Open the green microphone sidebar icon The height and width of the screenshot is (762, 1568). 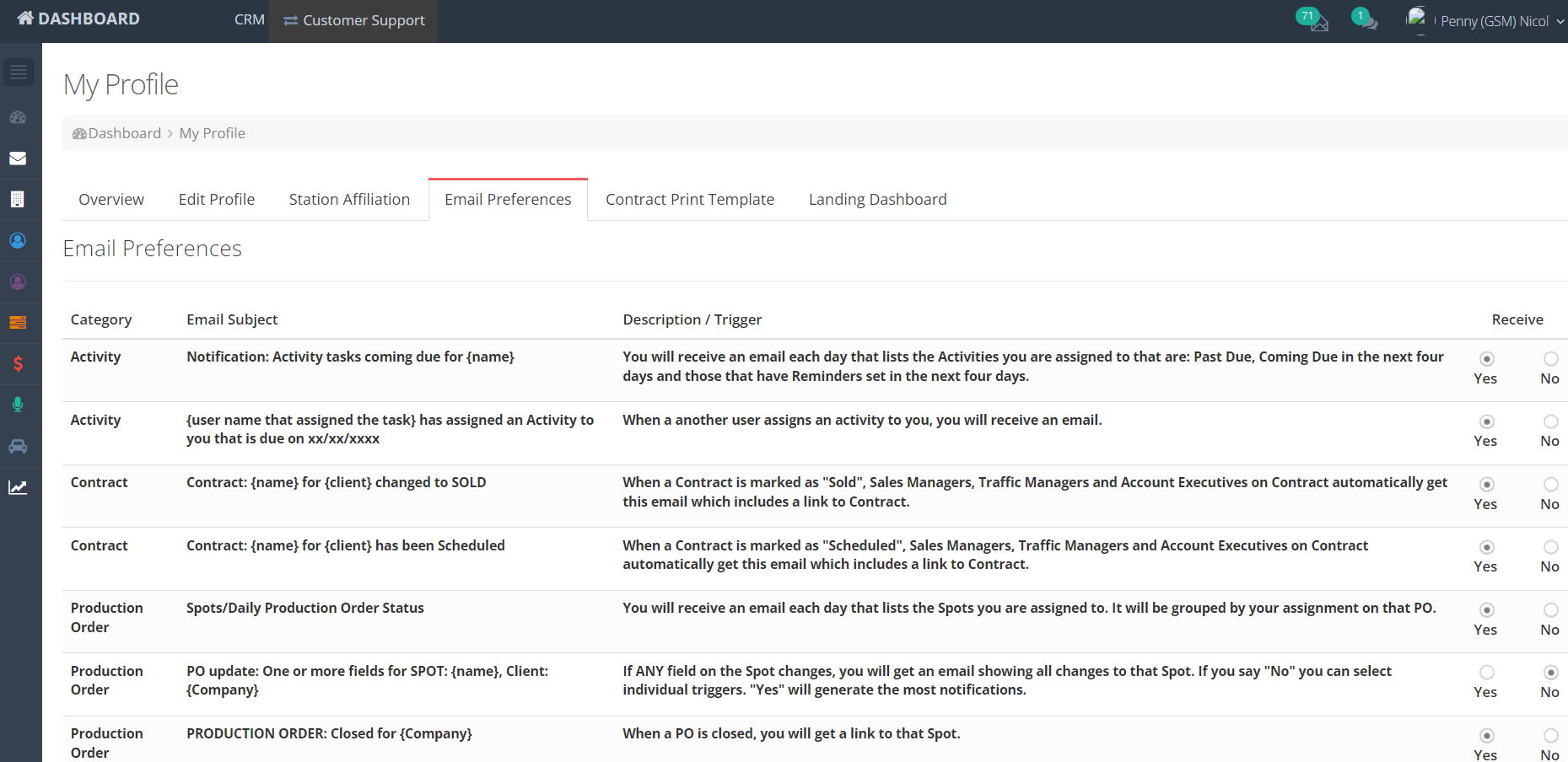click(18, 405)
